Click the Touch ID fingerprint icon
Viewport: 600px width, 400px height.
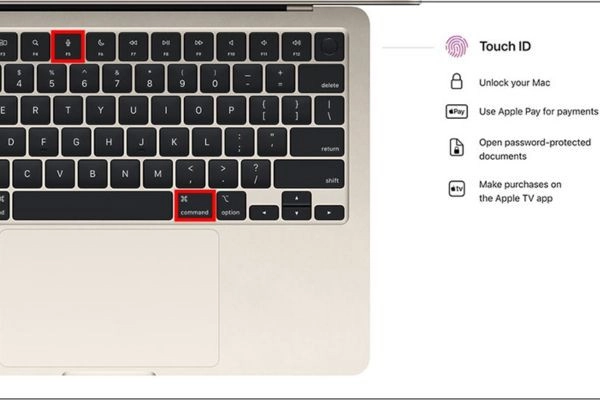(x=457, y=46)
